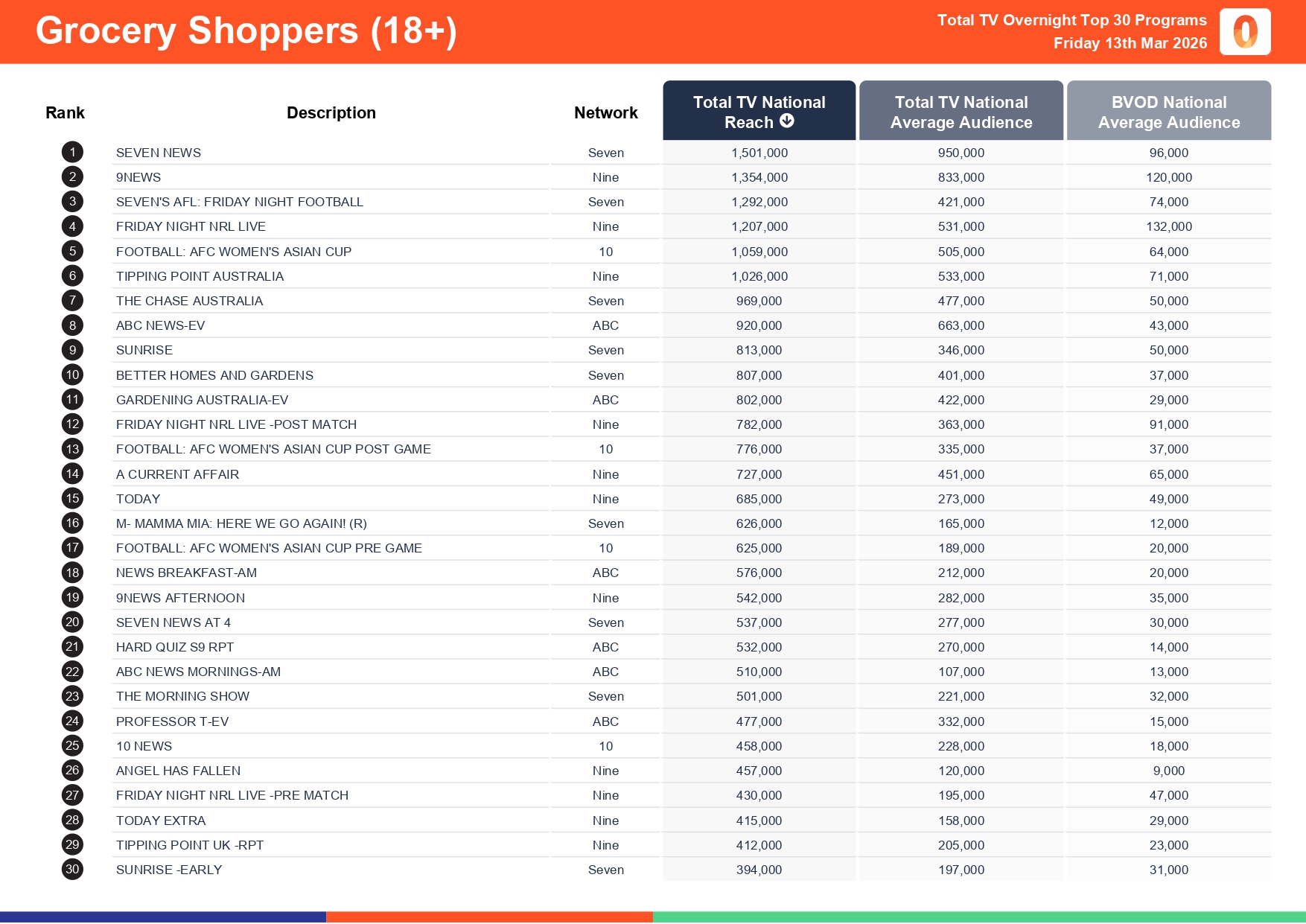Select Total TV National Average Audience header
The image size is (1306, 924).
point(961,112)
